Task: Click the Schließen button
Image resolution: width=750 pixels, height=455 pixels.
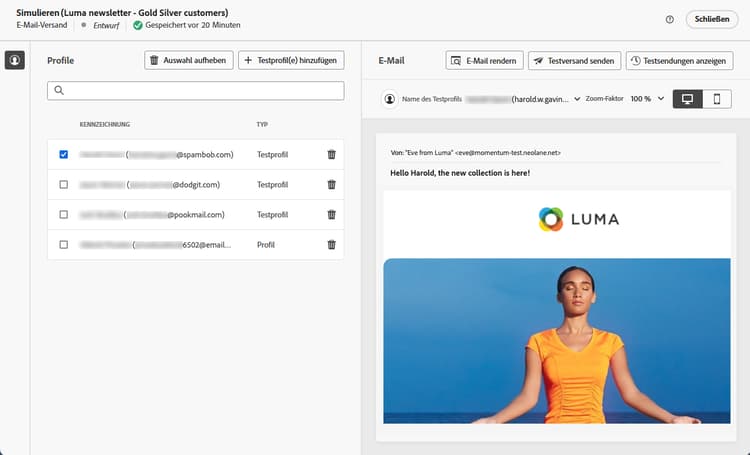Action: coord(712,19)
